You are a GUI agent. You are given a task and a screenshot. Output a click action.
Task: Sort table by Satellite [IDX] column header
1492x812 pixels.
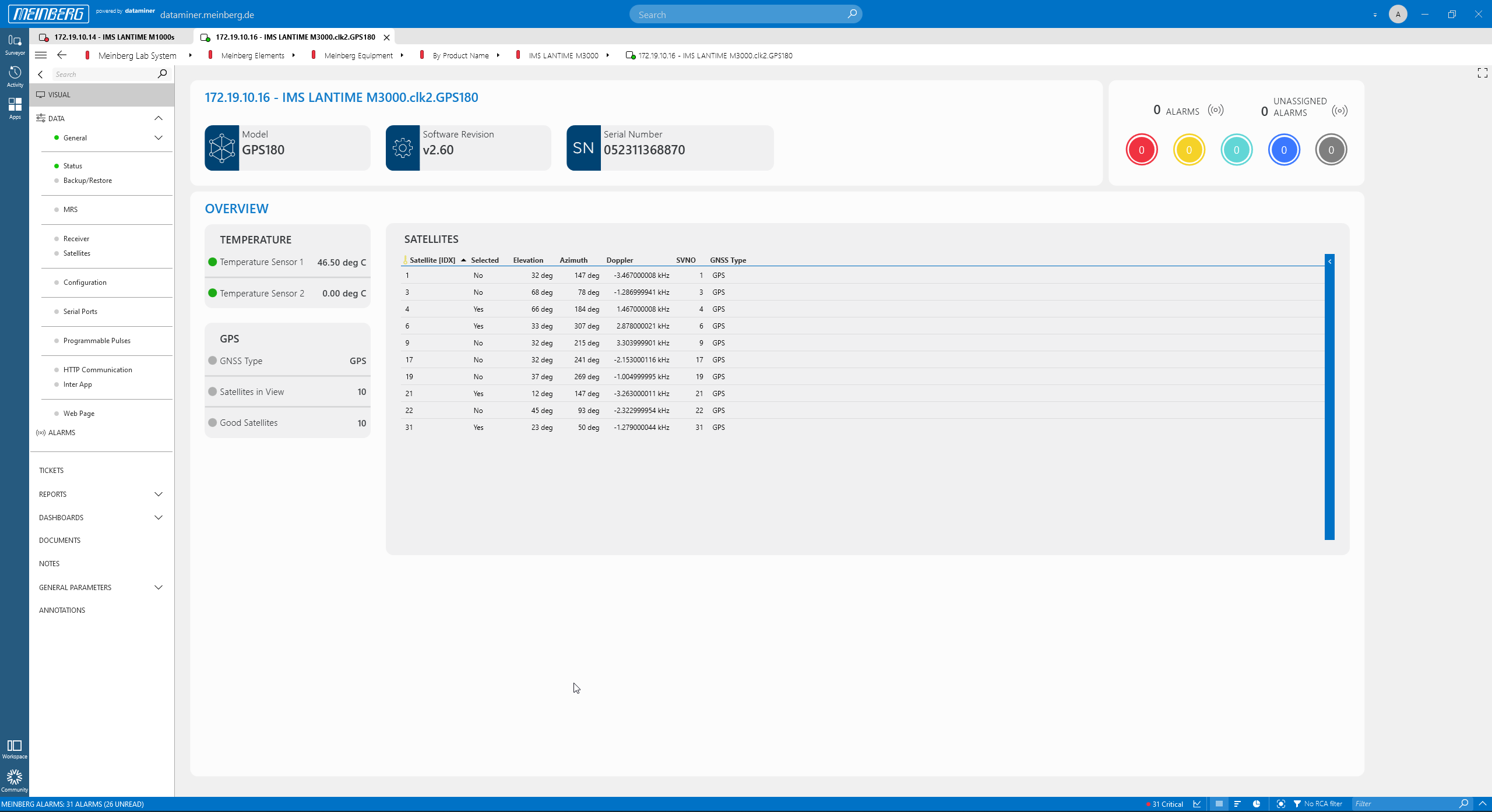tap(432, 260)
